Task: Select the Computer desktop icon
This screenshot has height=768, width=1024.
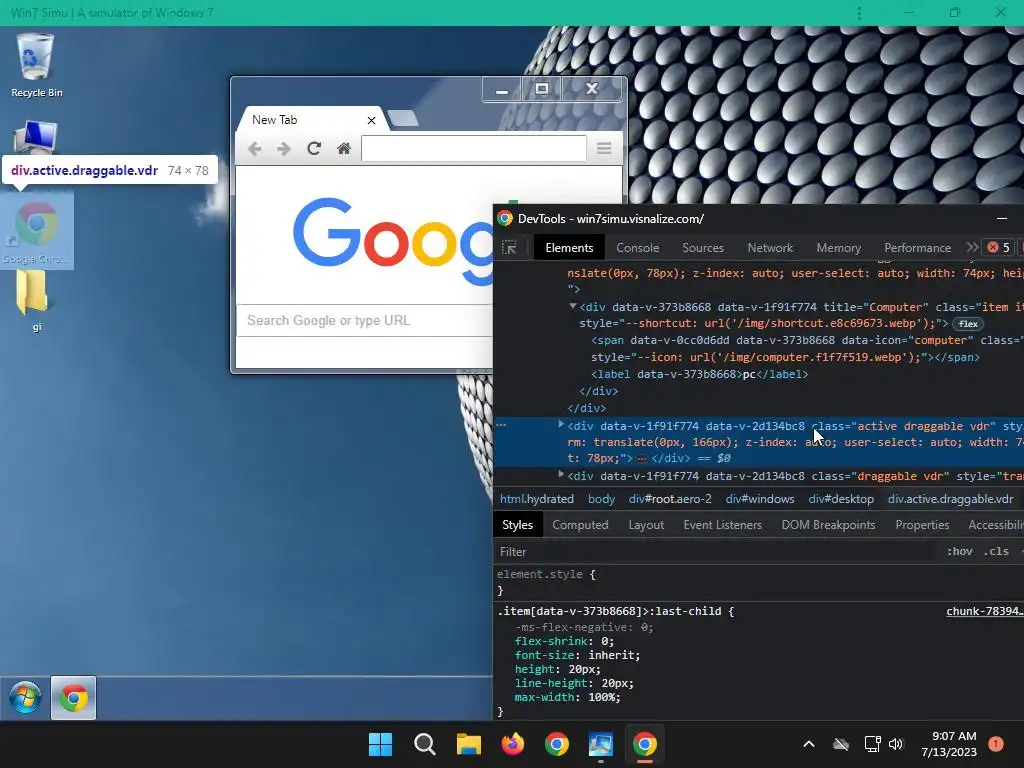Action: [x=36, y=137]
